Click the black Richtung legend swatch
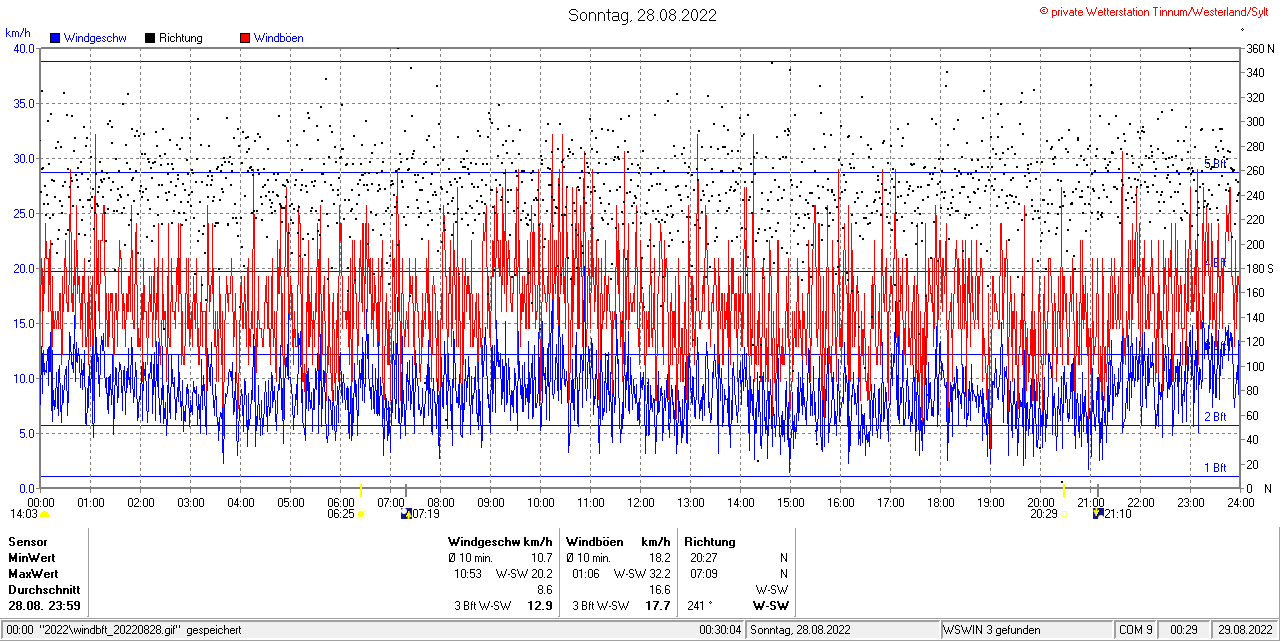Screen dimensions: 1280x641 pos(150,38)
